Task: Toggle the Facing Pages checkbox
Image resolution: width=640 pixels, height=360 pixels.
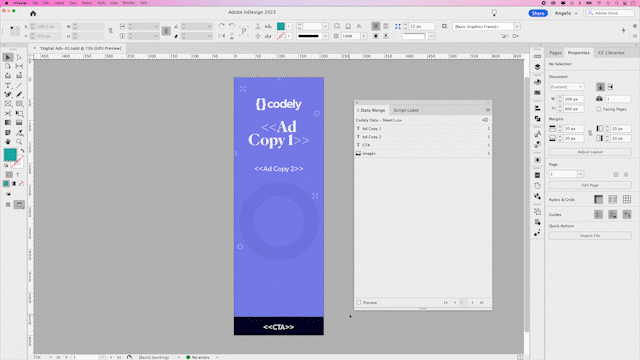Action: click(x=599, y=109)
